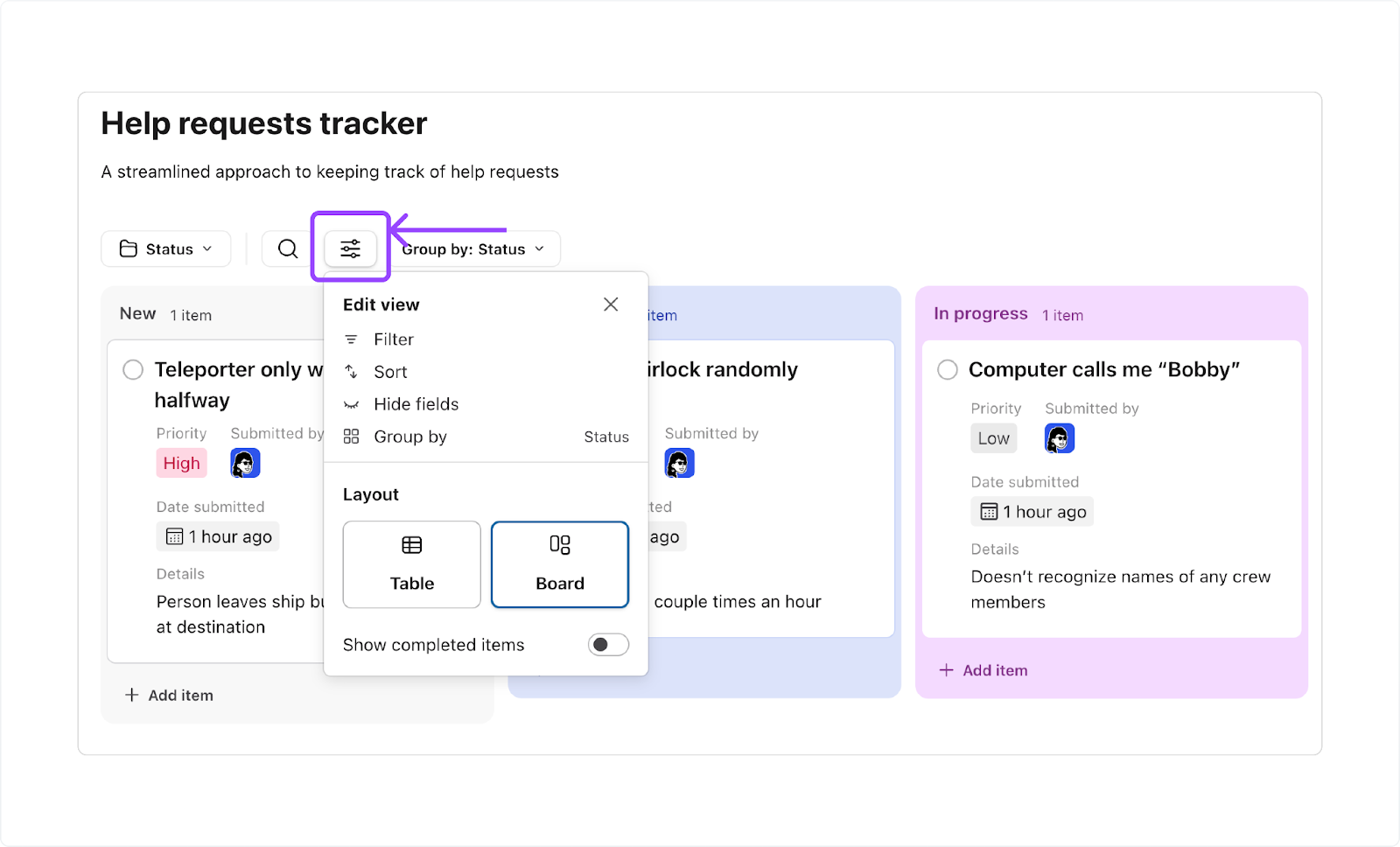Enable Show completed items
The height and width of the screenshot is (847, 1400).
tap(608, 644)
